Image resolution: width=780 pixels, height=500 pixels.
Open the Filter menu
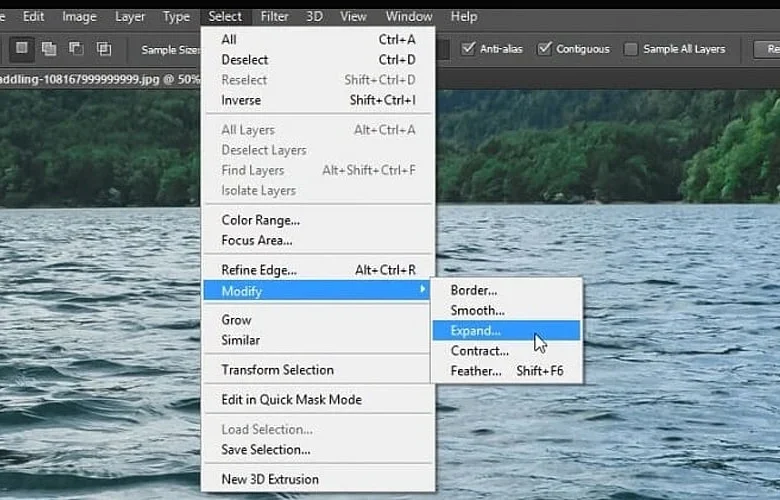(x=275, y=17)
